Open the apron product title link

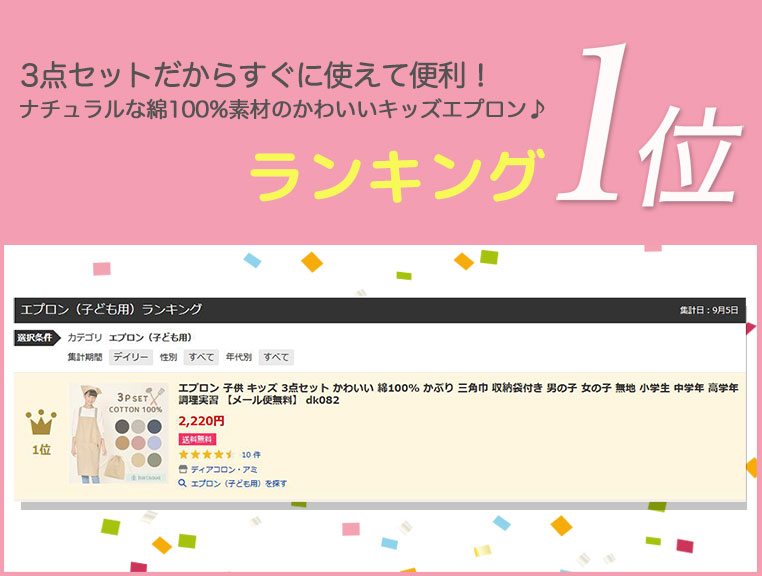[x=458, y=394]
